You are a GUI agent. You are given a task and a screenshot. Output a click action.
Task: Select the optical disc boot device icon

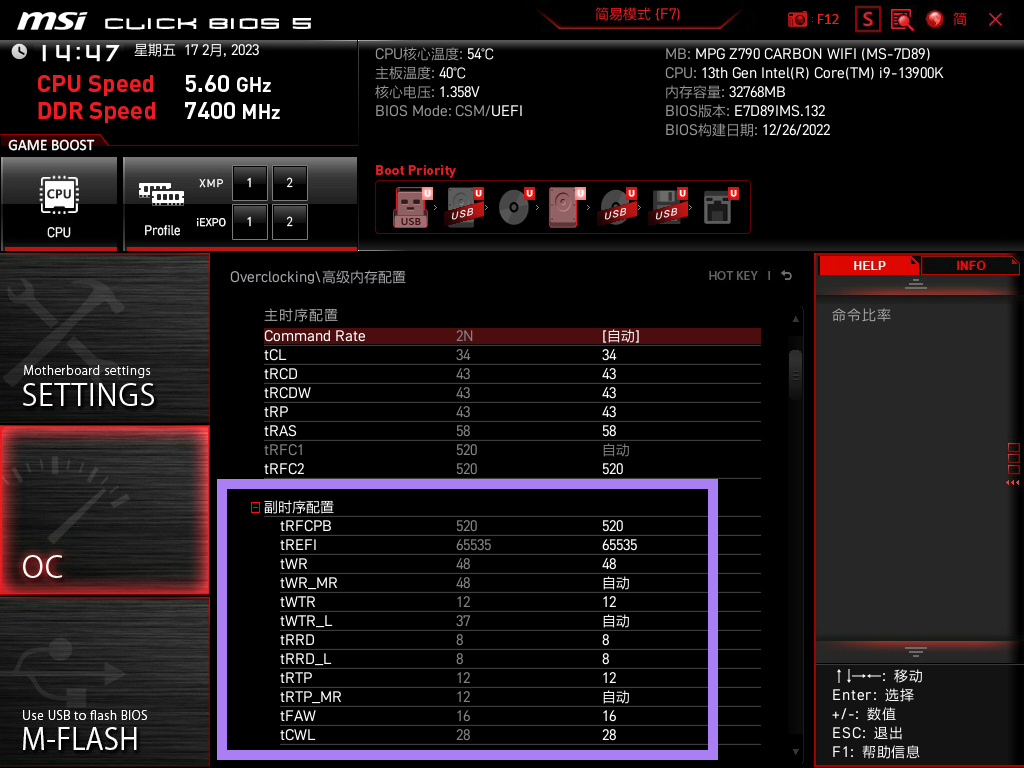(514, 207)
